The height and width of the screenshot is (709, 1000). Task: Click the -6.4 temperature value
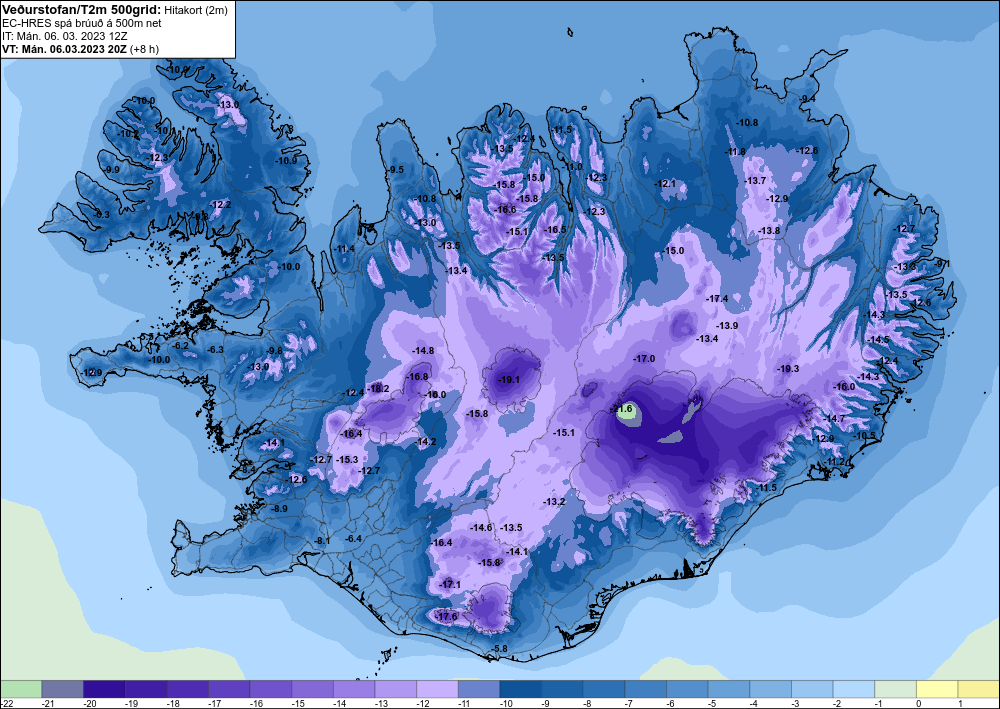coord(353,539)
